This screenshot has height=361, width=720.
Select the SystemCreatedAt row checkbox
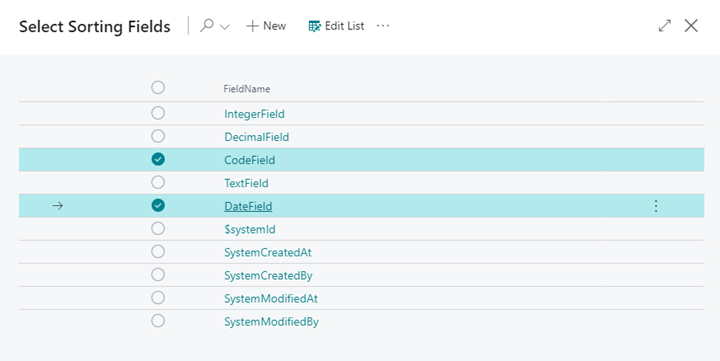coord(158,252)
